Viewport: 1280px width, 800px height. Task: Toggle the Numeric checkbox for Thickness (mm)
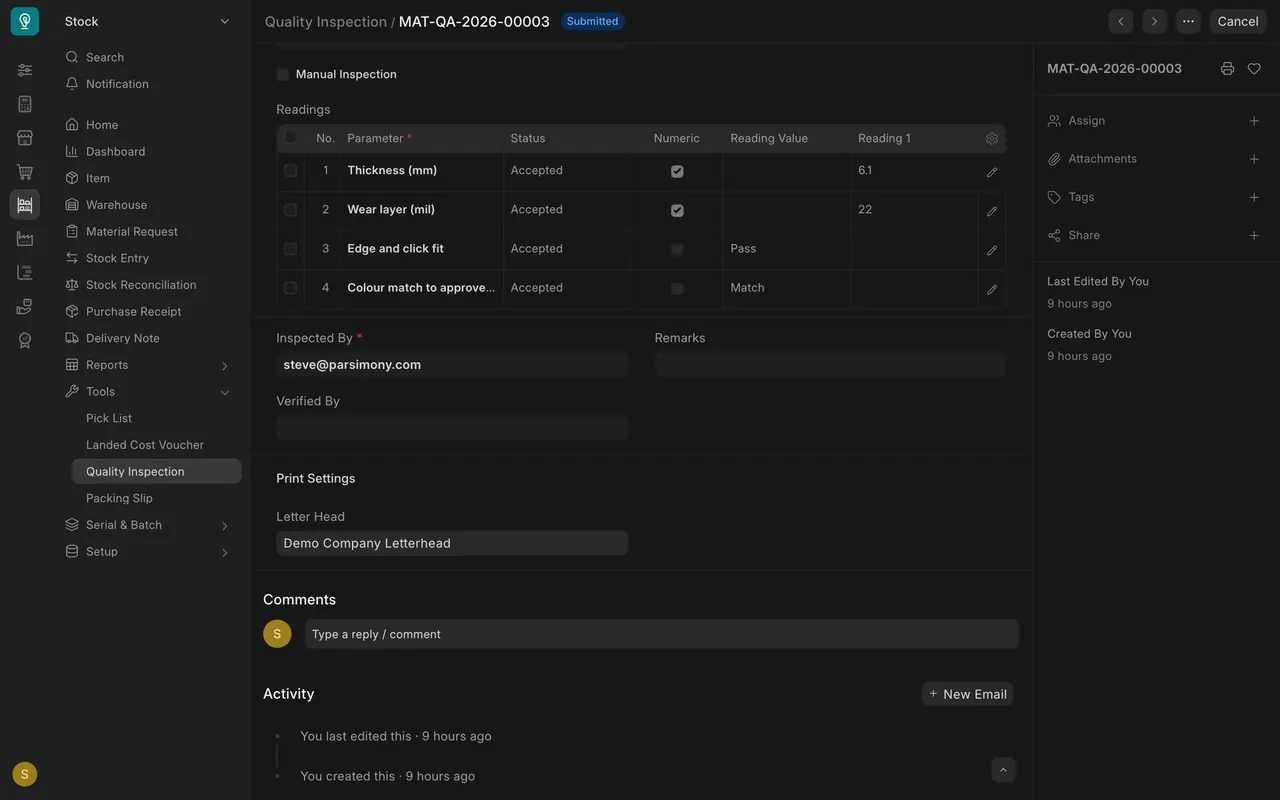(x=677, y=172)
